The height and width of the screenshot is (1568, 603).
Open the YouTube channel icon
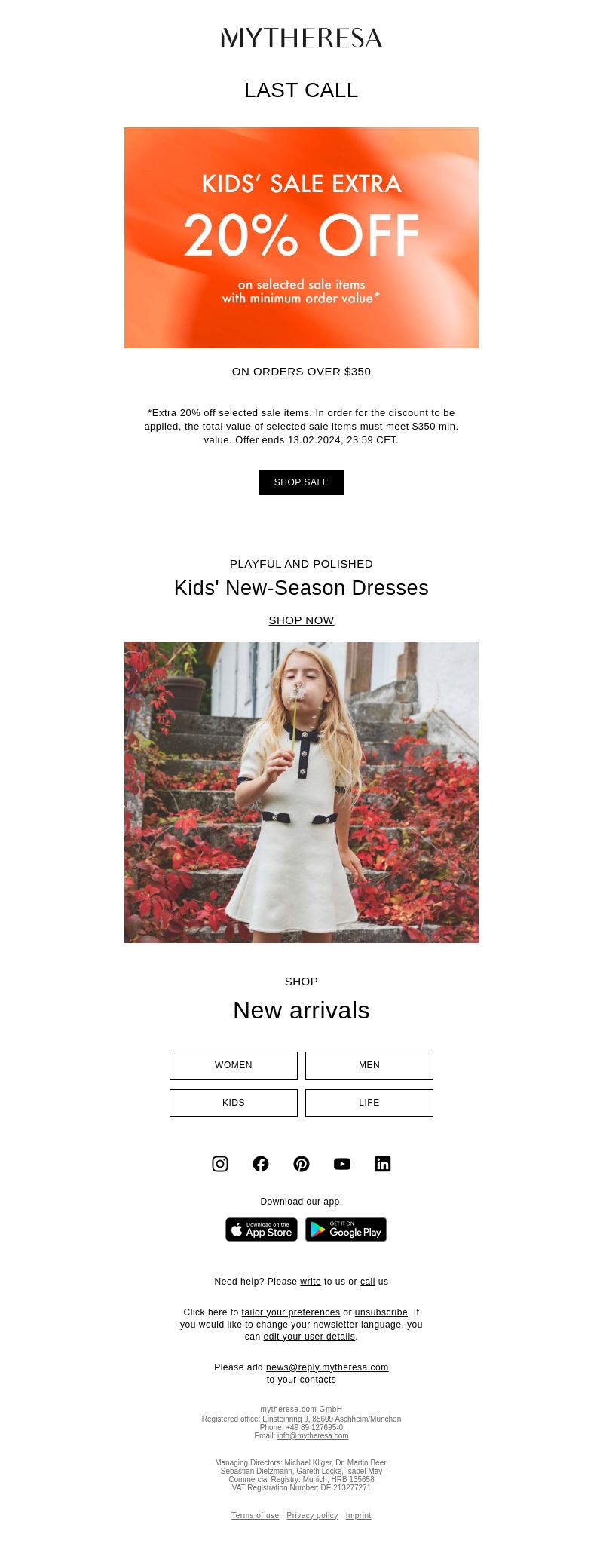(x=342, y=1164)
